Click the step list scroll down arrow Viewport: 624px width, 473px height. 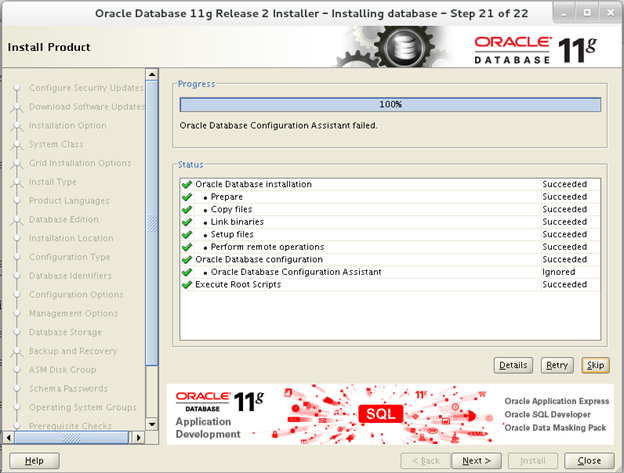[x=152, y=424]
